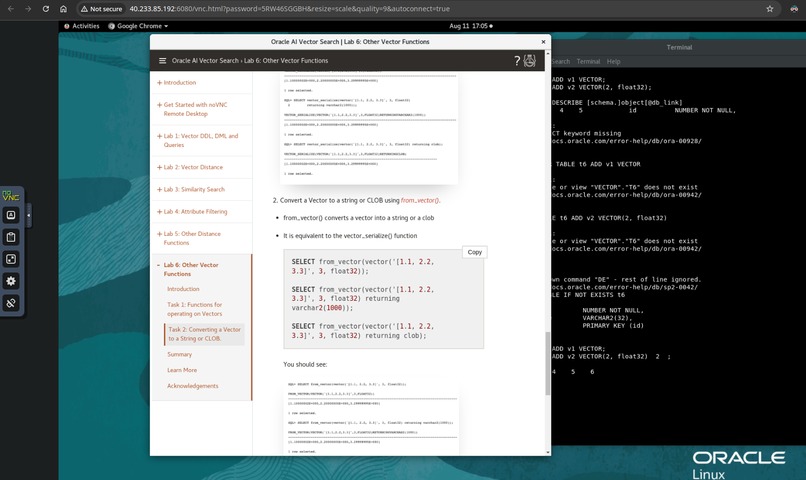Open noVNC settings gear
The height and width of the screenshot is (480, 806).
(x=11, y=281)
